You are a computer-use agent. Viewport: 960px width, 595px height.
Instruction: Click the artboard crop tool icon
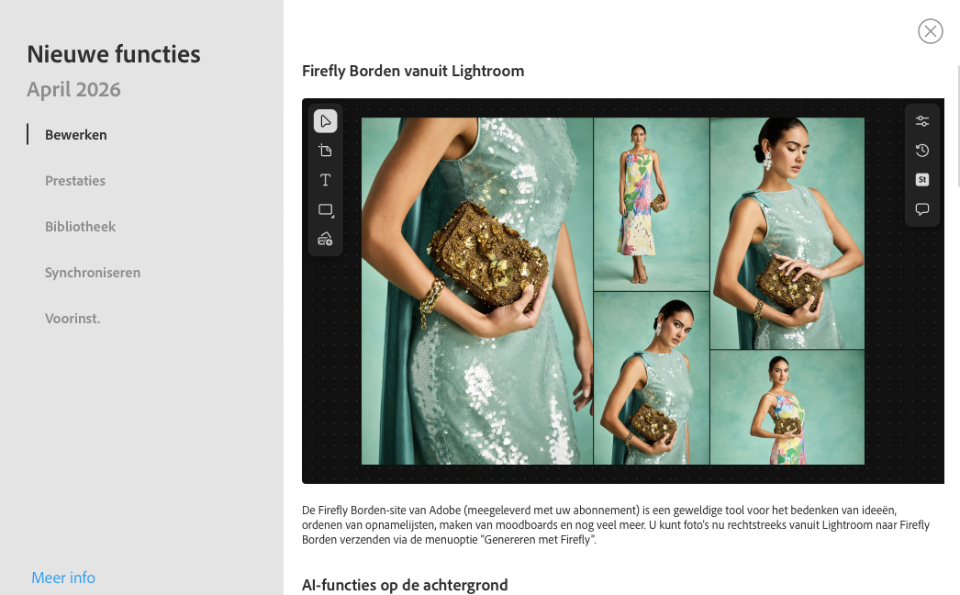325,151
